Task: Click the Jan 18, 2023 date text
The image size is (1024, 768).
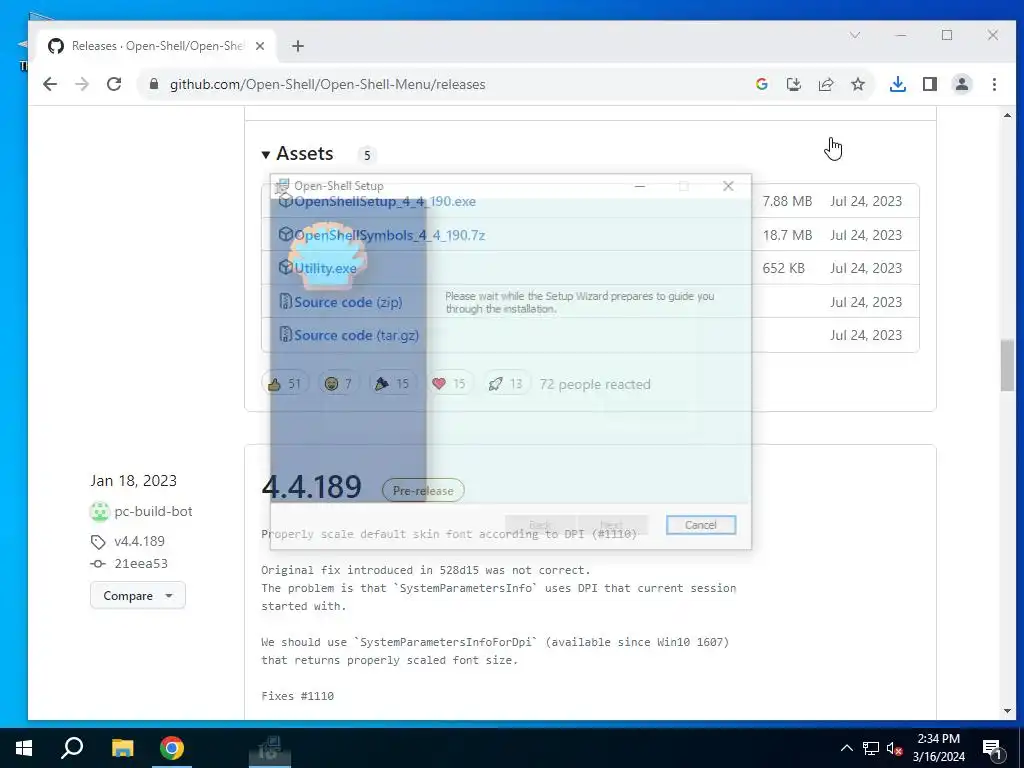Action: [133, 481]
